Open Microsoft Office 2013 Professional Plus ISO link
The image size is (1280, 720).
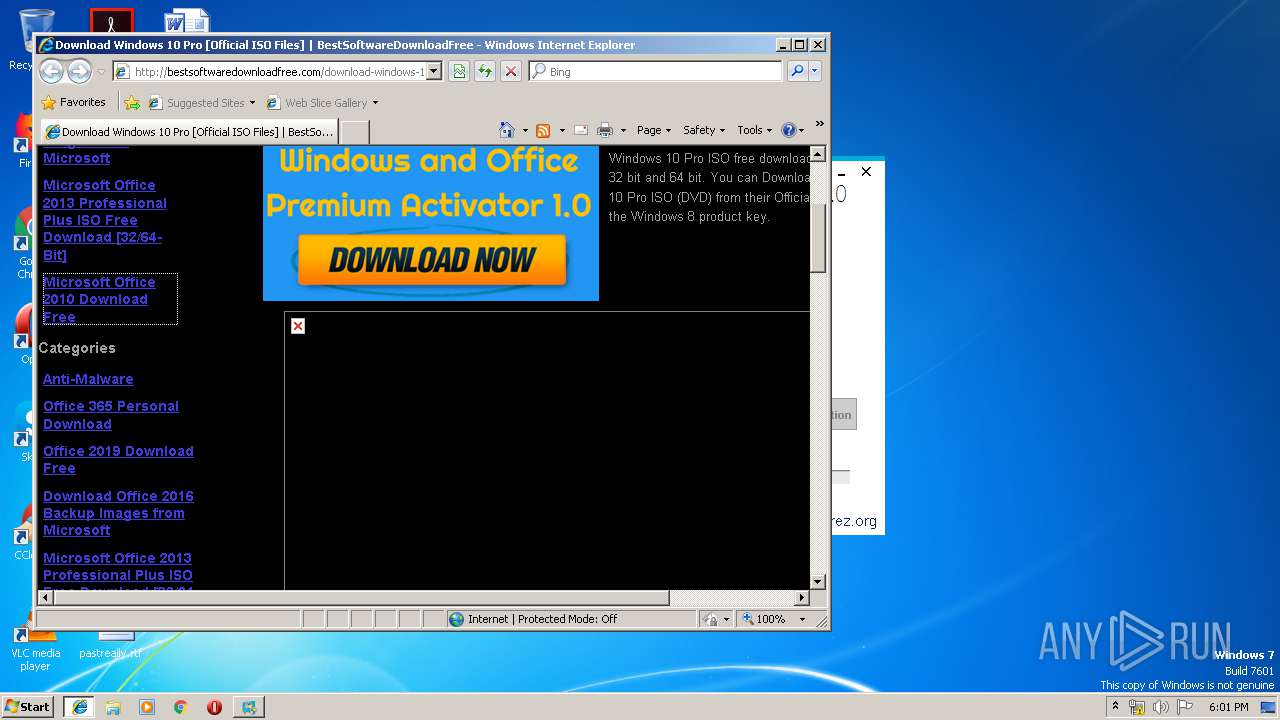coord(105,220)
